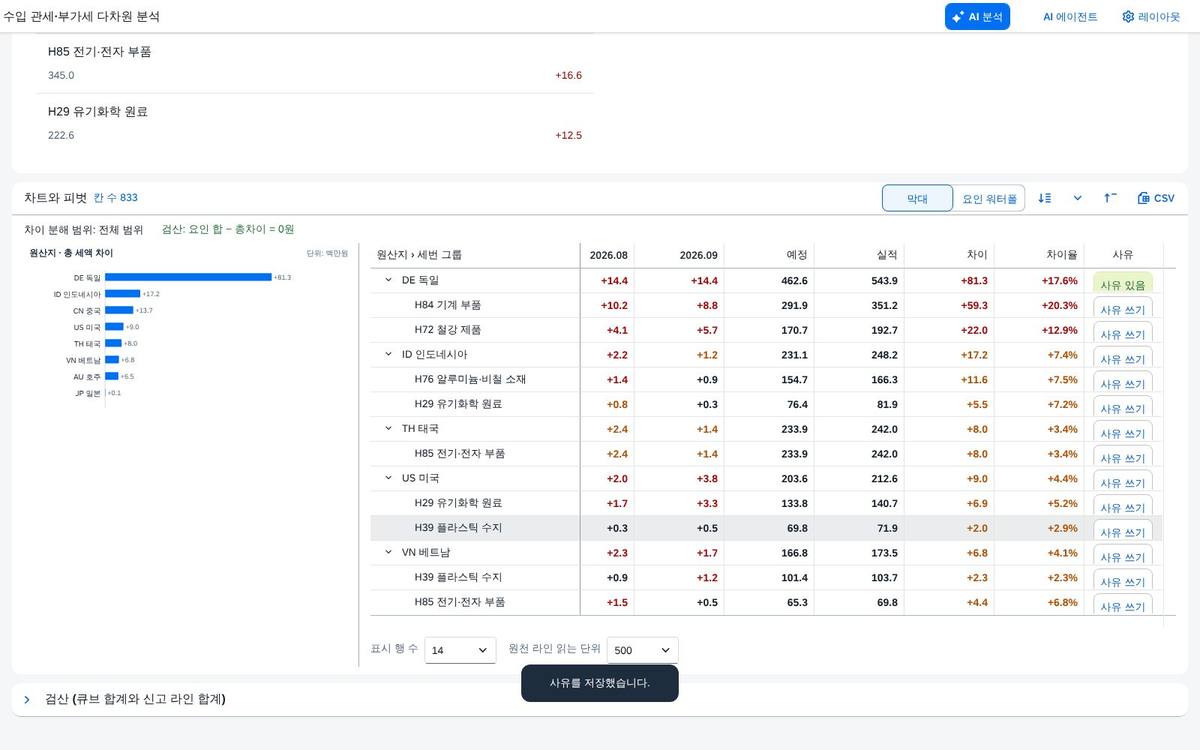Click 사유 쓰기 for H84 기계 부품 row
This screenshot has height=750, width=1200.
1123,307
